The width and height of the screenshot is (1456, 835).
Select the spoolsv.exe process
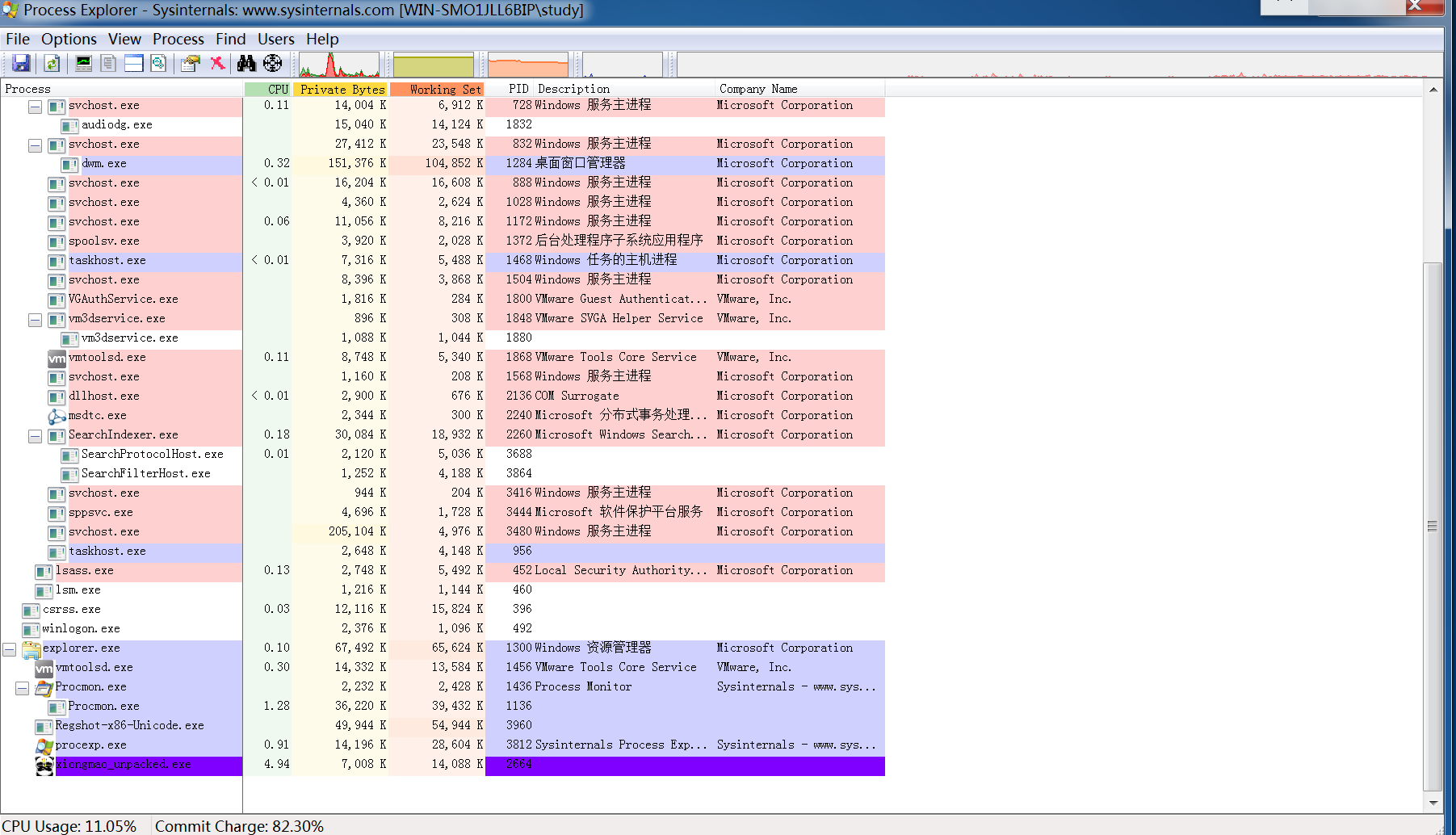(103, 241)
